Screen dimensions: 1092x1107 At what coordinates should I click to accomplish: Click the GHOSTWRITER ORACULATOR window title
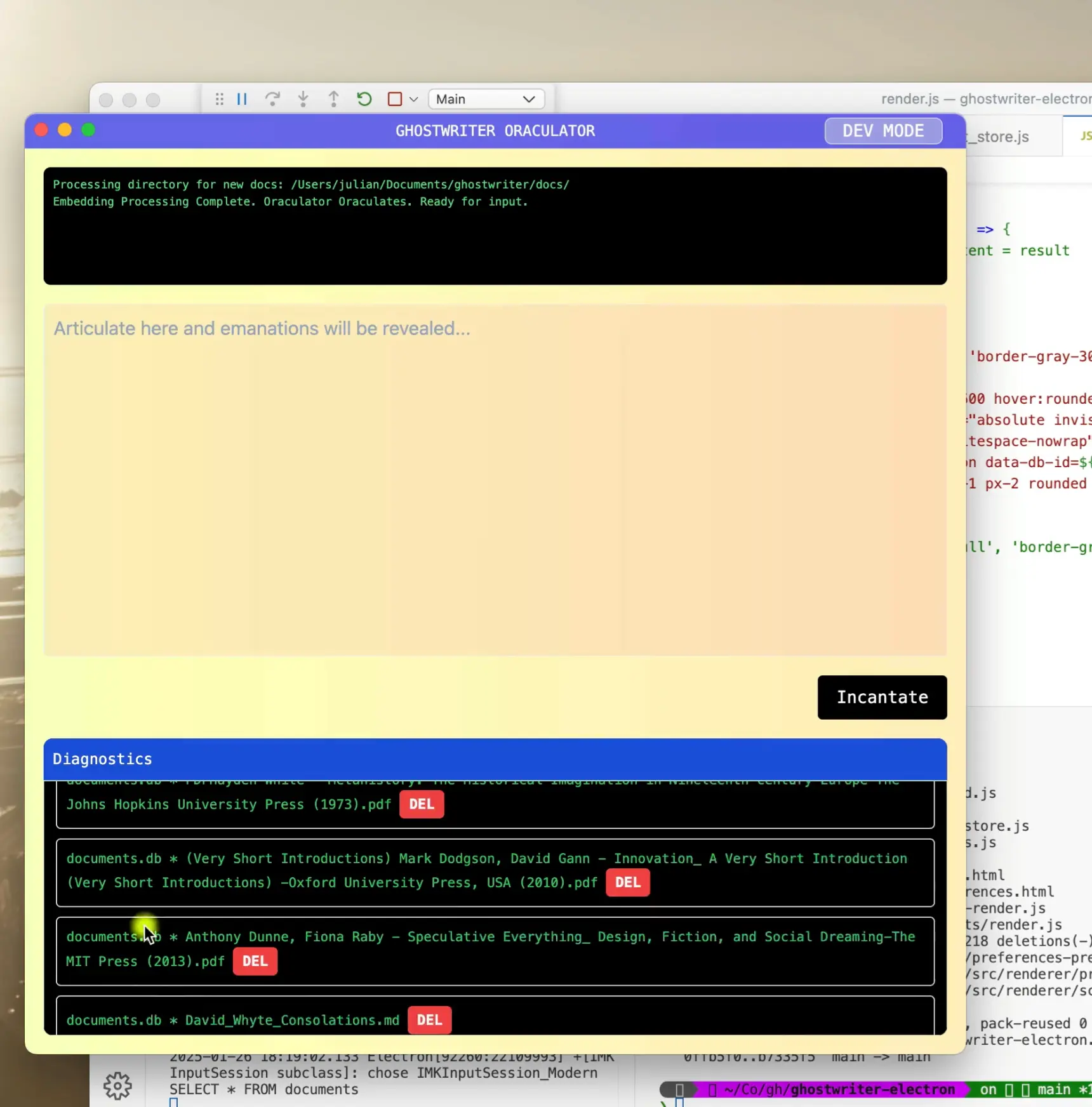coord(495,131)
